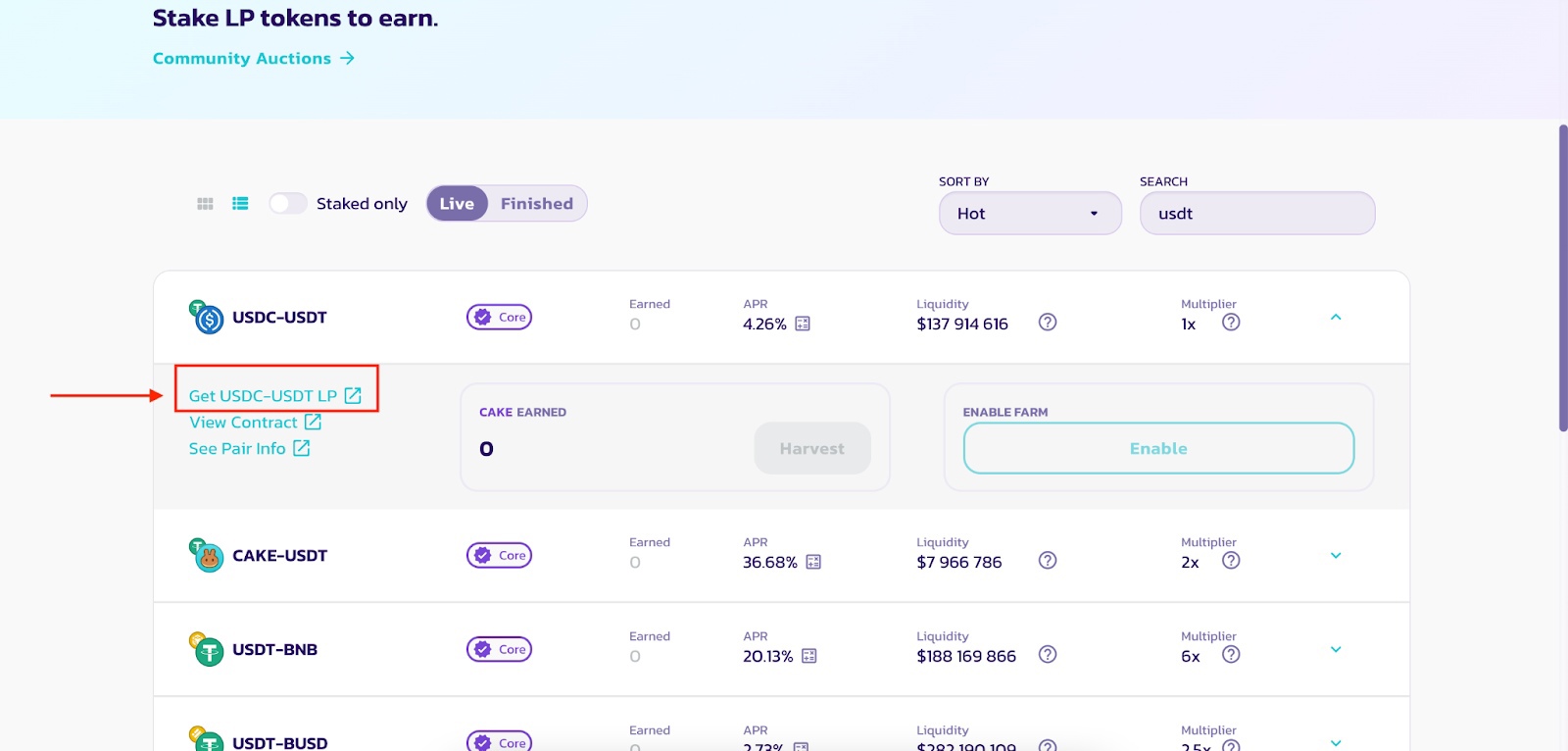Click the Core badge in USDC-USDT row
The image size is (1568, 751).
(499, 317)
